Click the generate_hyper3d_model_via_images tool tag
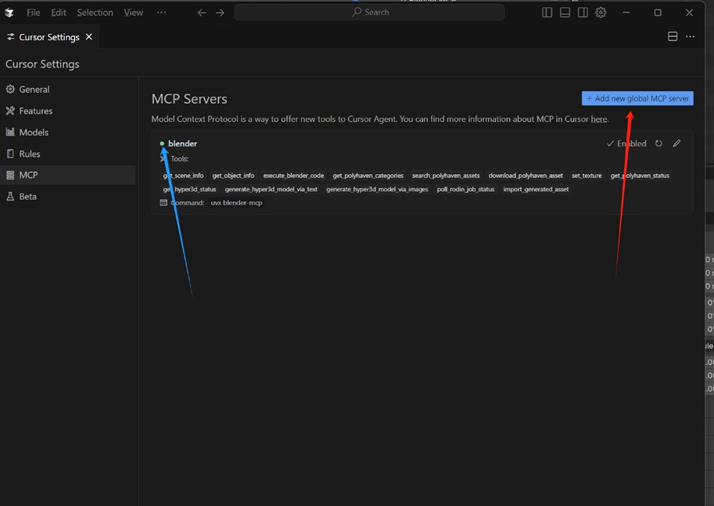 (377, 189)
